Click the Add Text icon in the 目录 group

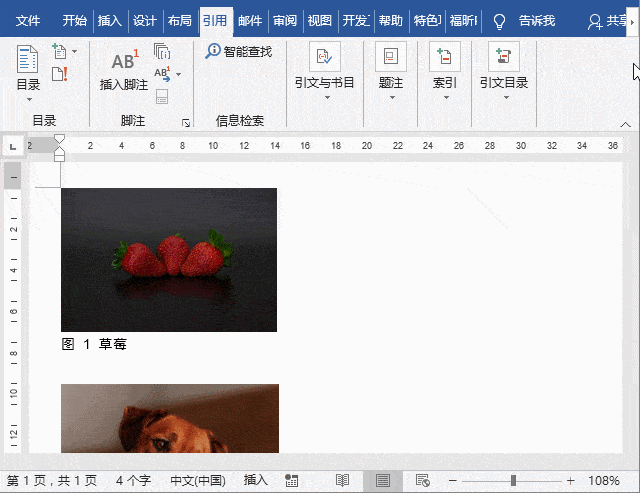(x=60, y=51)
